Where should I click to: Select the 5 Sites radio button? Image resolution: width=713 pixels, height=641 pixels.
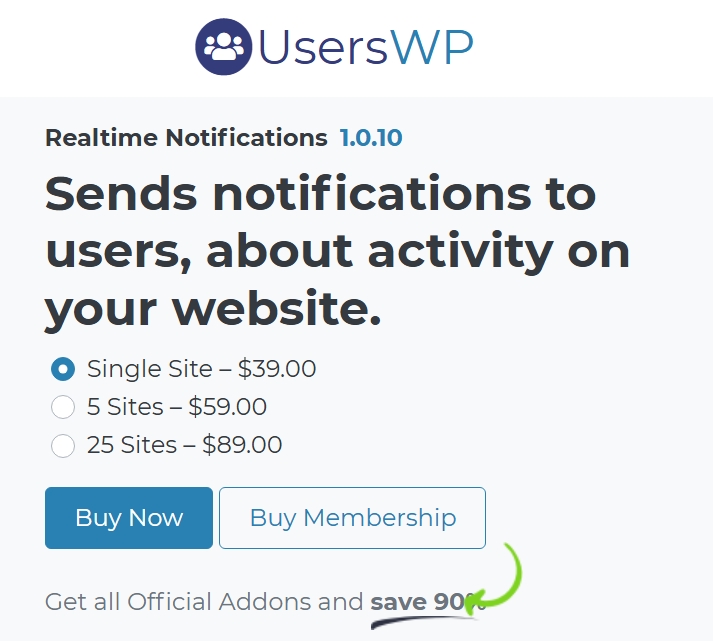(63, 407)
